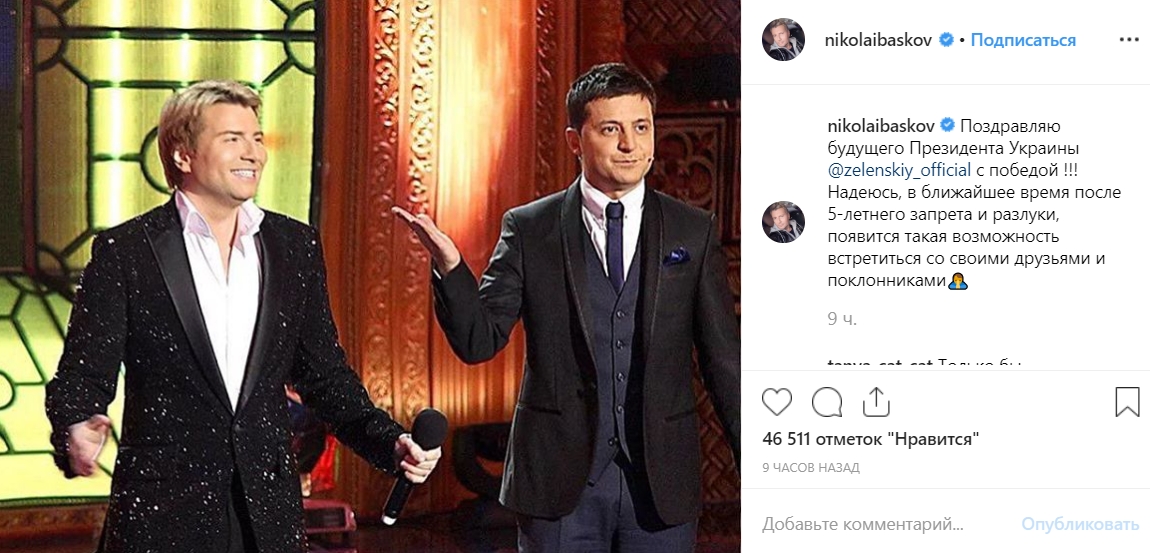1150x553 pixels.
Task: Open the profile avatar in post header
Action: tap(783, 40)
